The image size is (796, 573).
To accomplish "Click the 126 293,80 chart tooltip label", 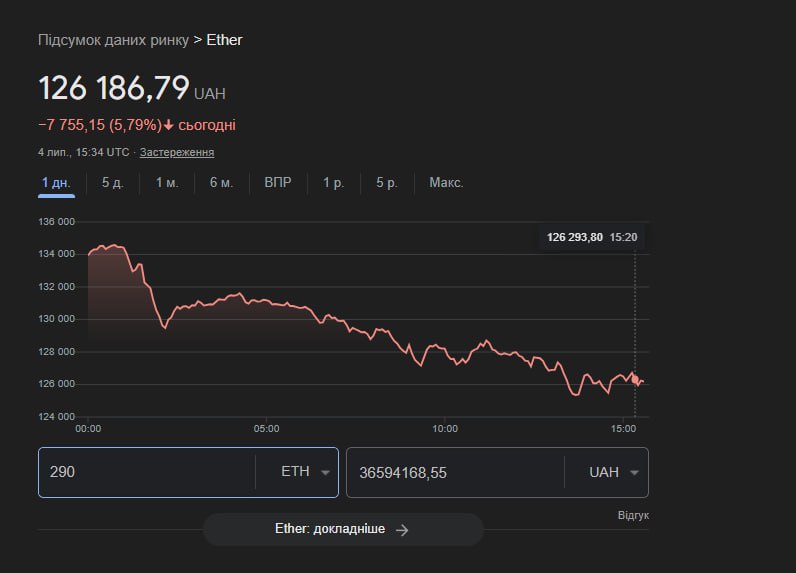I will point(575,237).
